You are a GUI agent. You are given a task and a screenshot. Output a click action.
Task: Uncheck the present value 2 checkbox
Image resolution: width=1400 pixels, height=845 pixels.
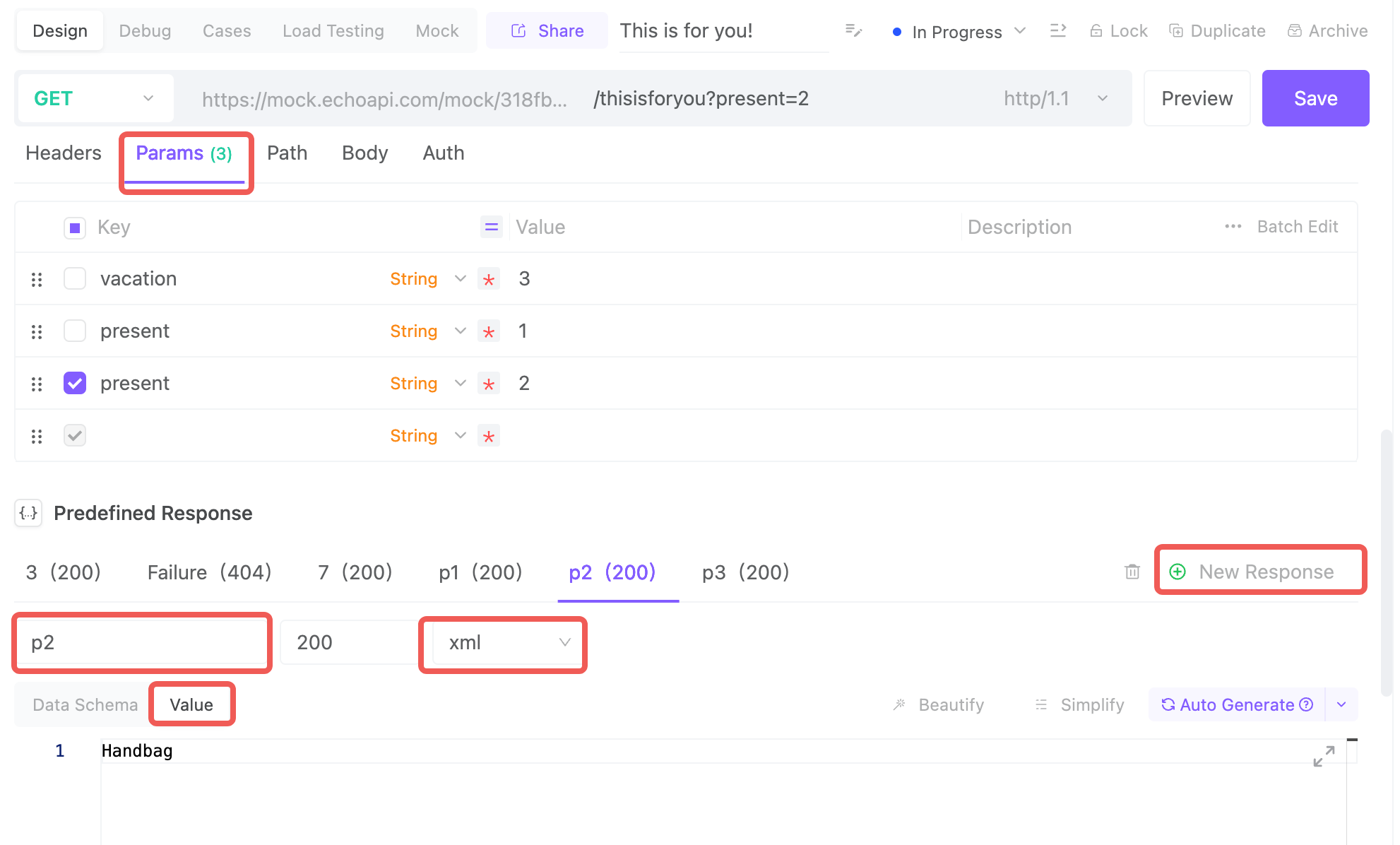coord(75,383)
